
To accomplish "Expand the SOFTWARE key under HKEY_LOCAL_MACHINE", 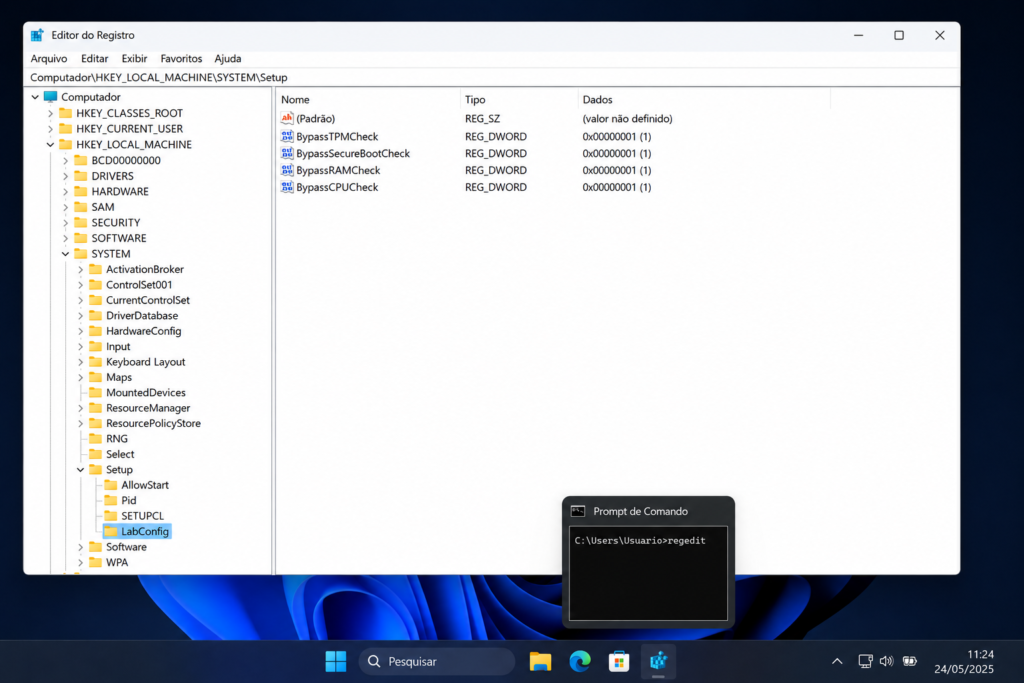I will pyautogui.click(x=65, y=238).
